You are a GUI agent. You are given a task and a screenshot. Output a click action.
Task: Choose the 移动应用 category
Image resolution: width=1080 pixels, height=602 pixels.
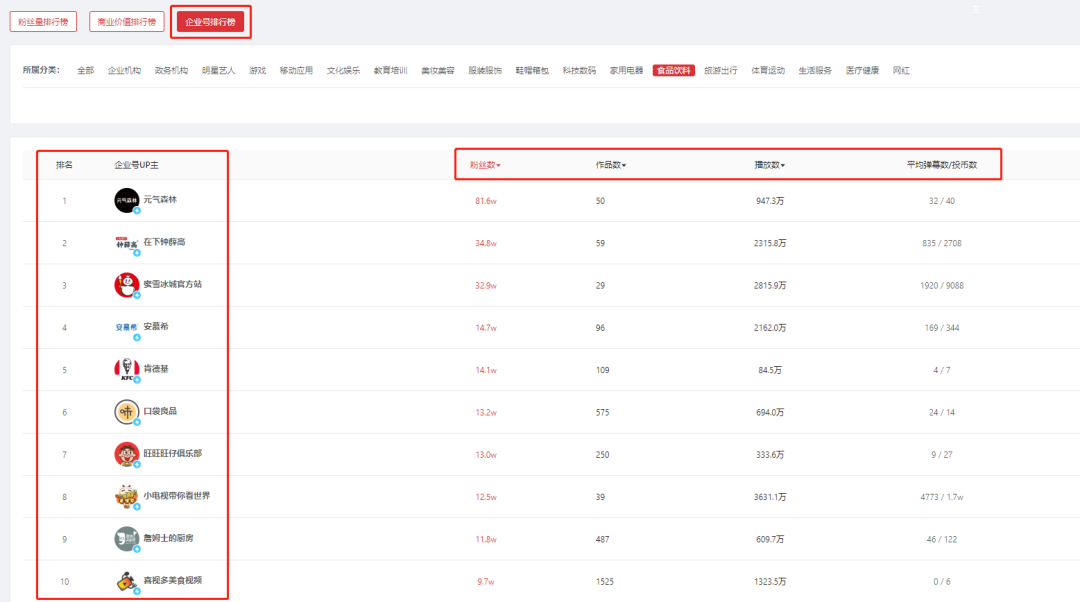(296, 70)
